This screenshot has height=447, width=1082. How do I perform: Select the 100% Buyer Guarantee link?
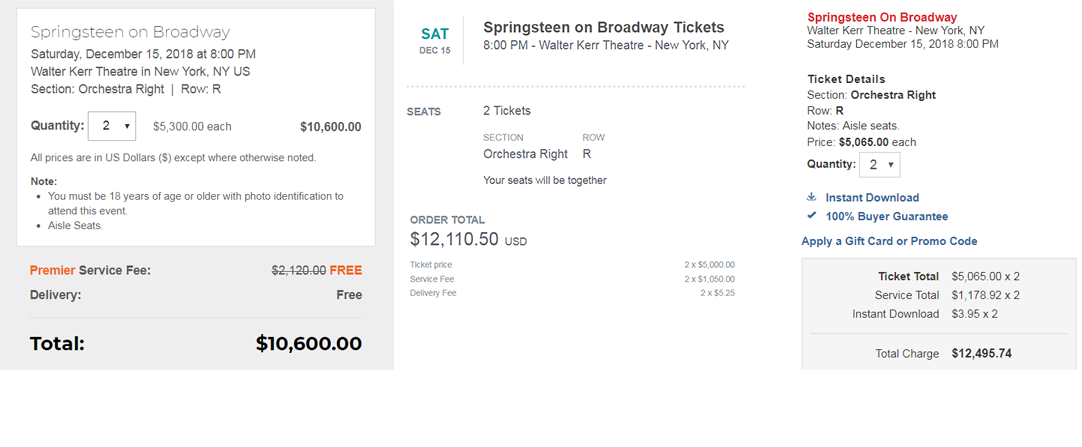tap(886, 216)
